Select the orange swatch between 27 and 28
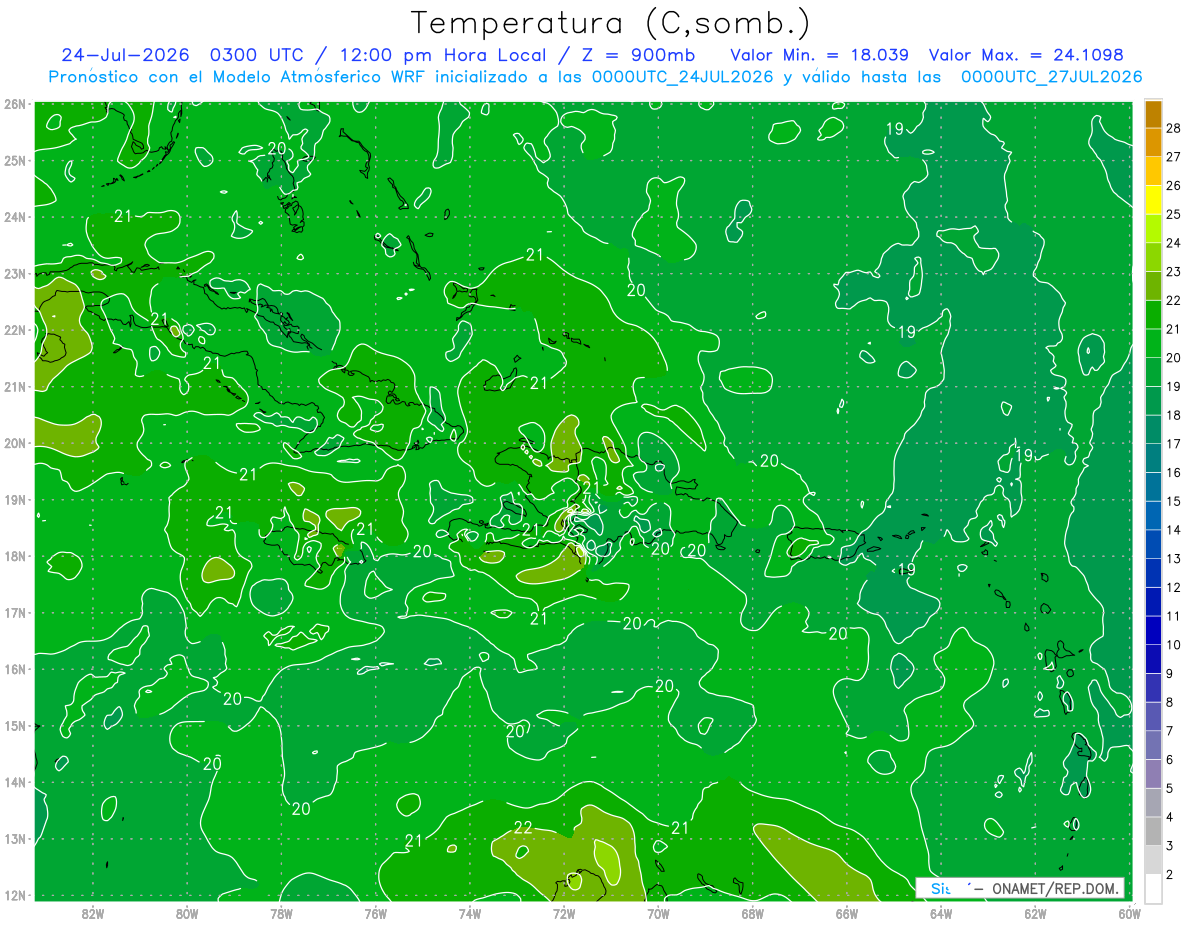 point(1153,143)
